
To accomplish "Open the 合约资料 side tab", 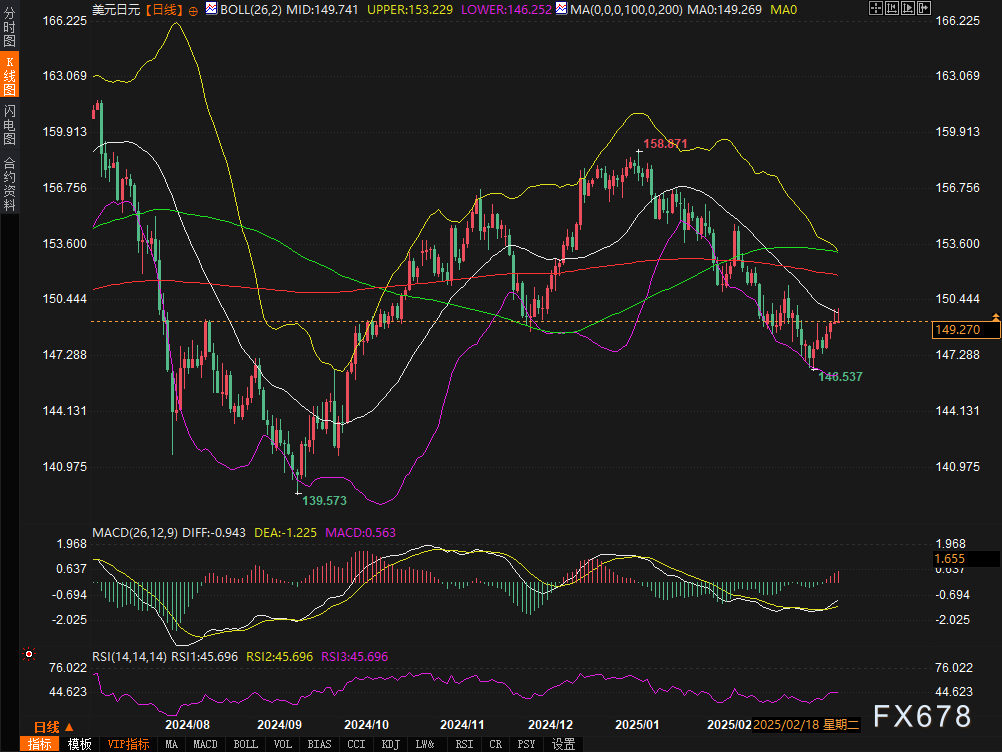I will point(9,183).
